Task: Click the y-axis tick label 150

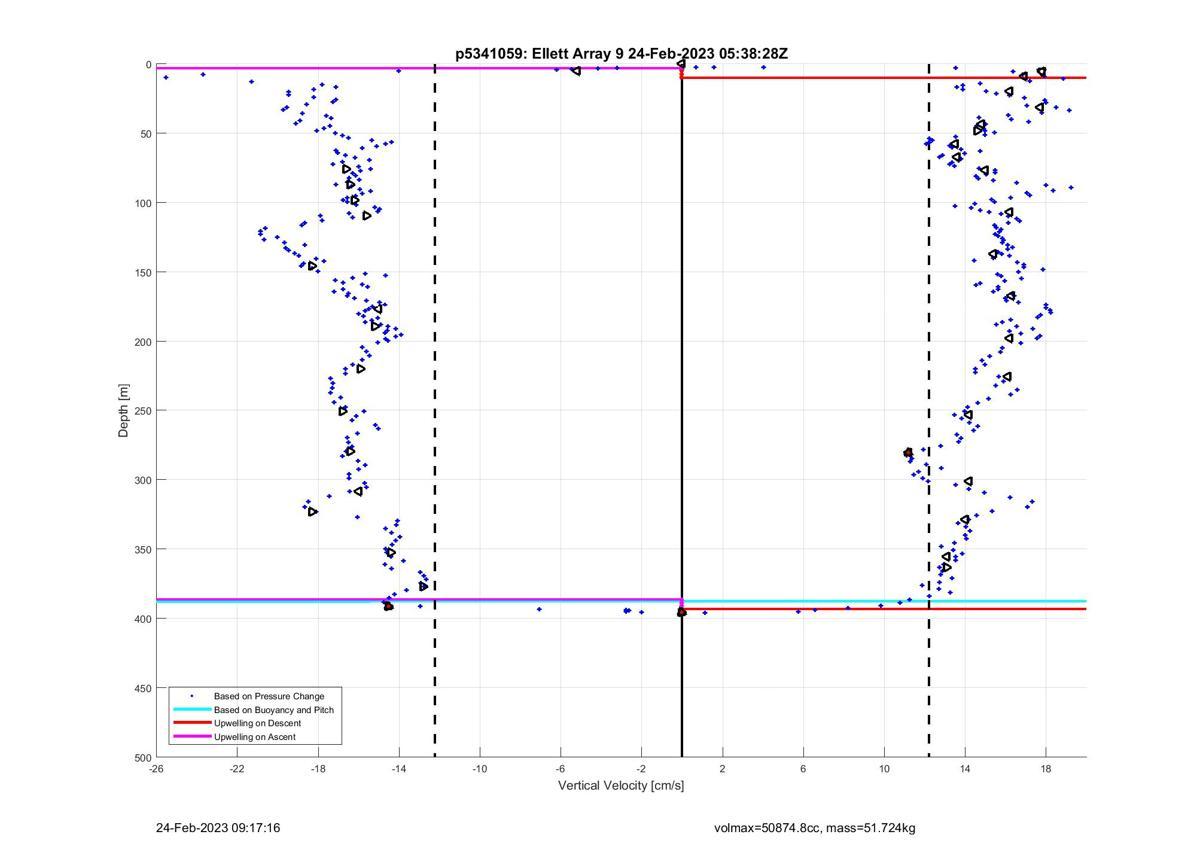Action: tap(143, 272)
